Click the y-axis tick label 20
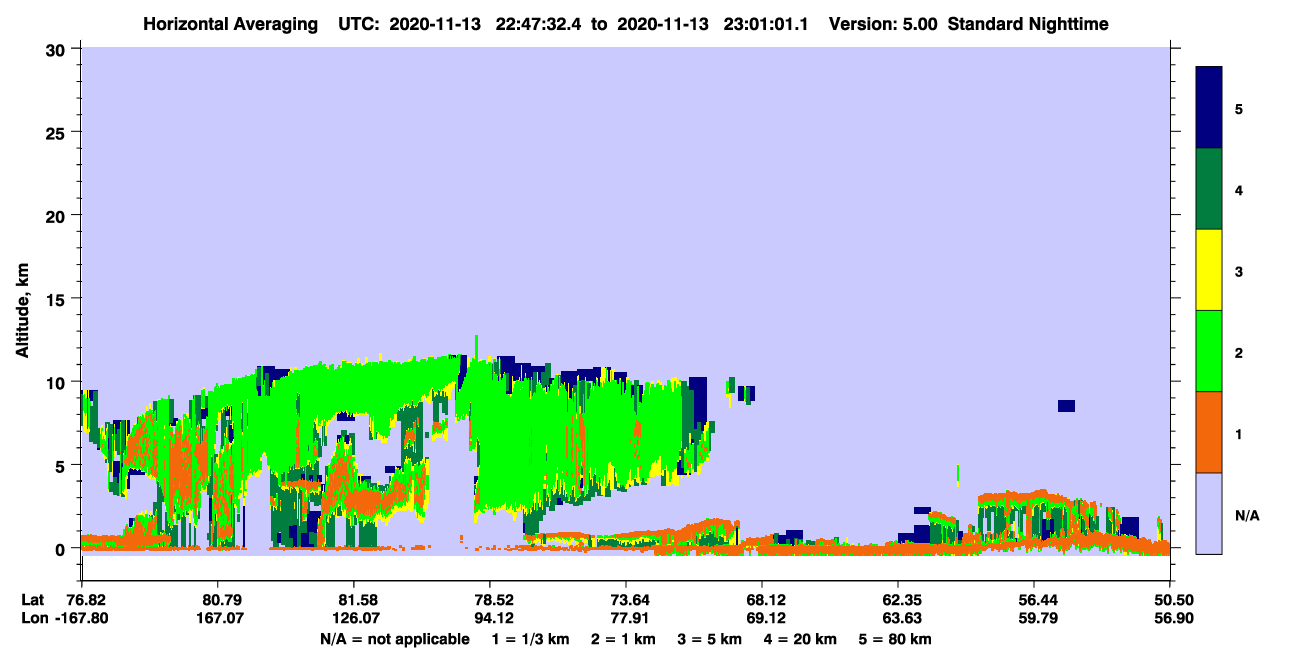The height and width of the screenshot is (667, 1300). pos(58,215)
